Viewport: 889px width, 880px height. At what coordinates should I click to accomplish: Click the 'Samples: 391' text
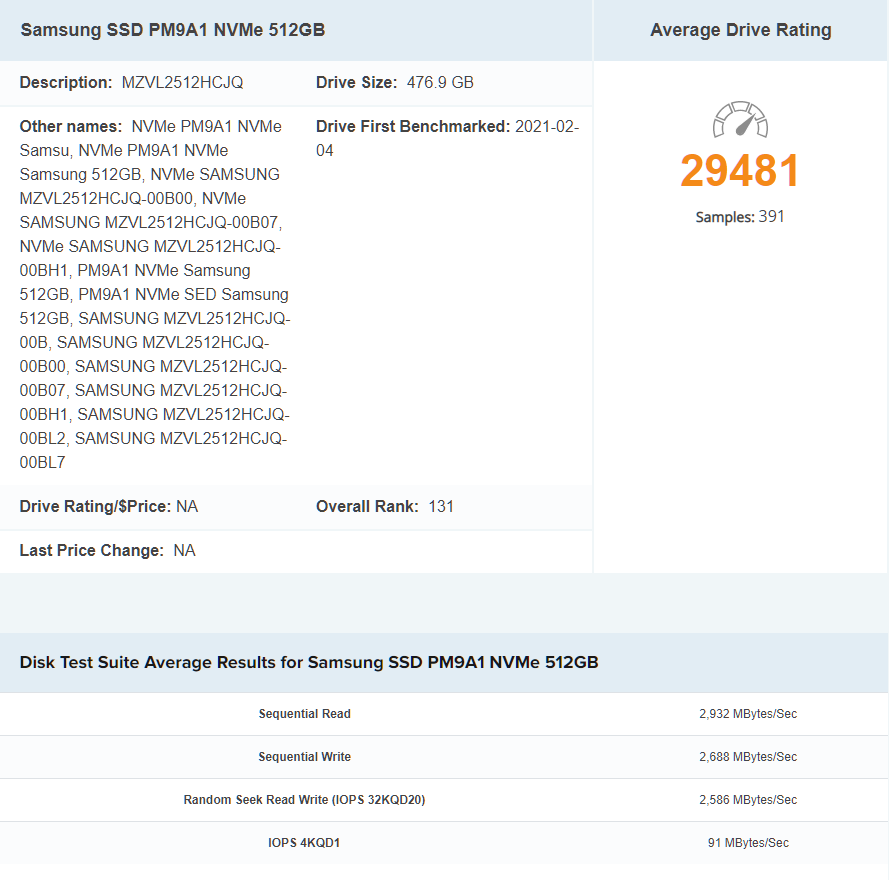740,217
